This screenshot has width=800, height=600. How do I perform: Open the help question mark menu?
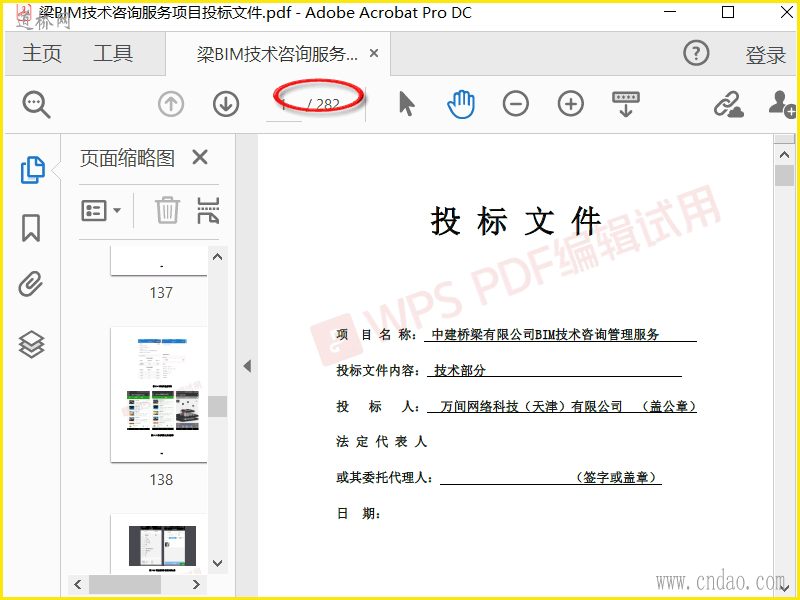[696, 53]
